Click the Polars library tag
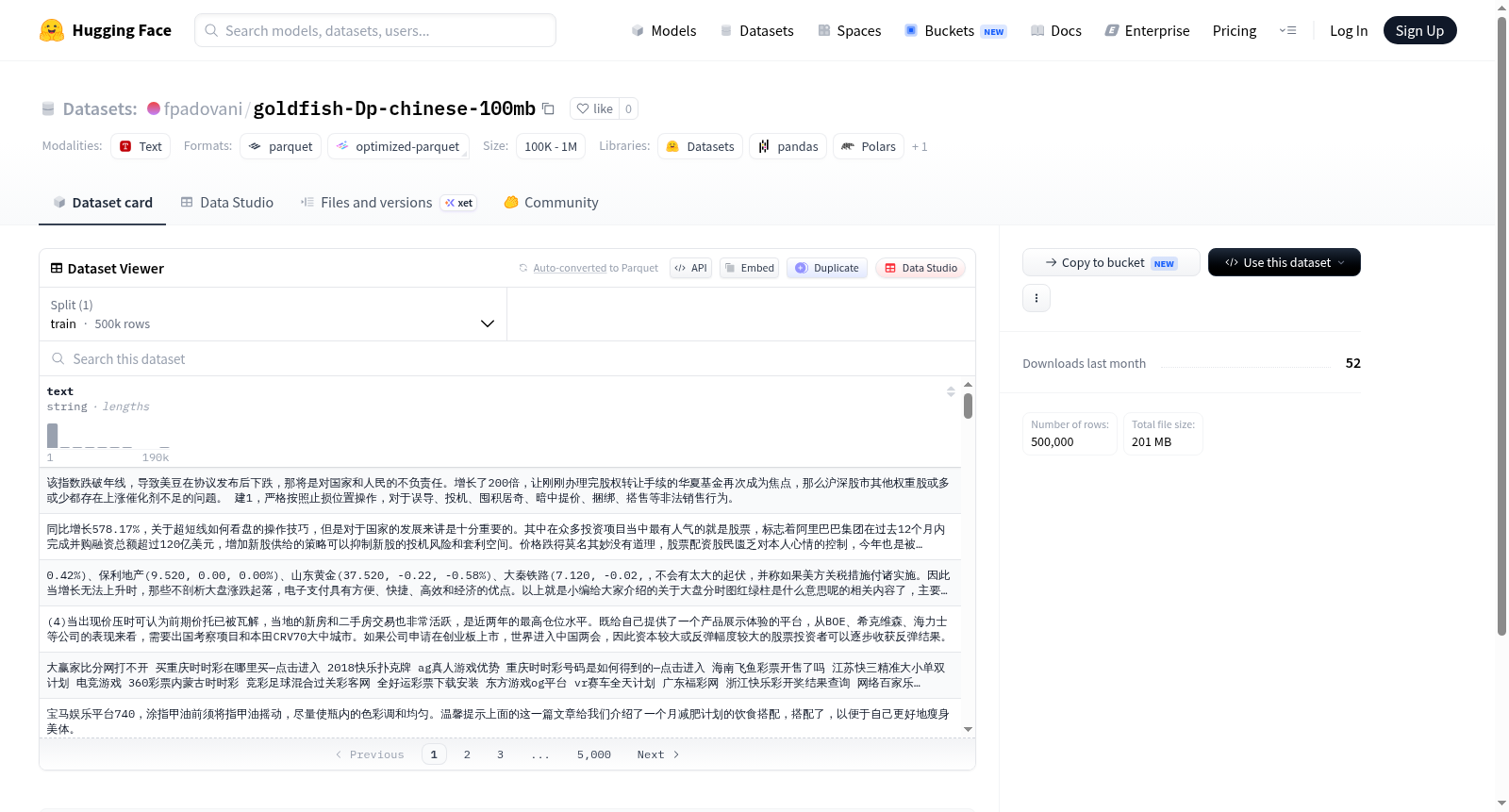The height and width of the screenshot is (812, 1509). [869, 146]
